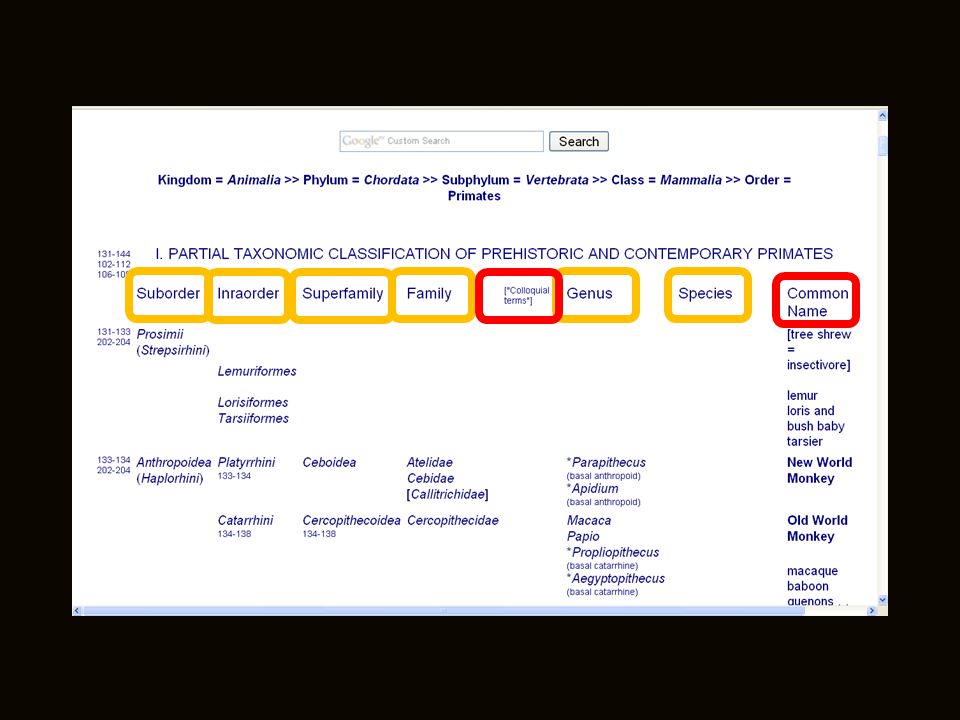Click the Google Custom Search input field
This screenshot has height=720, width=960.
point(441,141)
